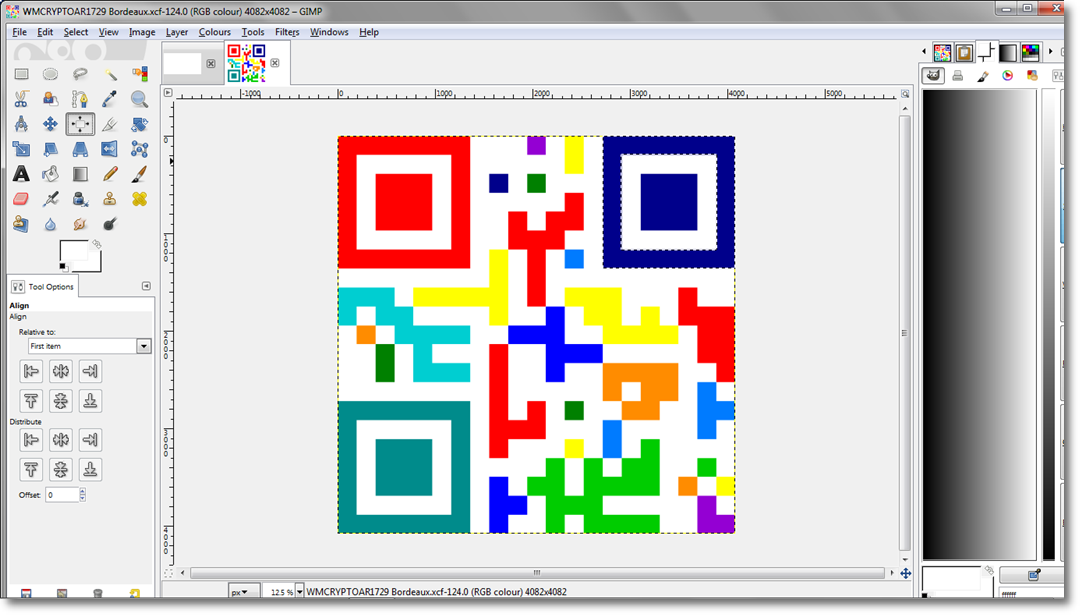The width and height of the screenshot is (1080, 615).
Task: Select the Pencil tool
Action: click(x=110, y=174)
